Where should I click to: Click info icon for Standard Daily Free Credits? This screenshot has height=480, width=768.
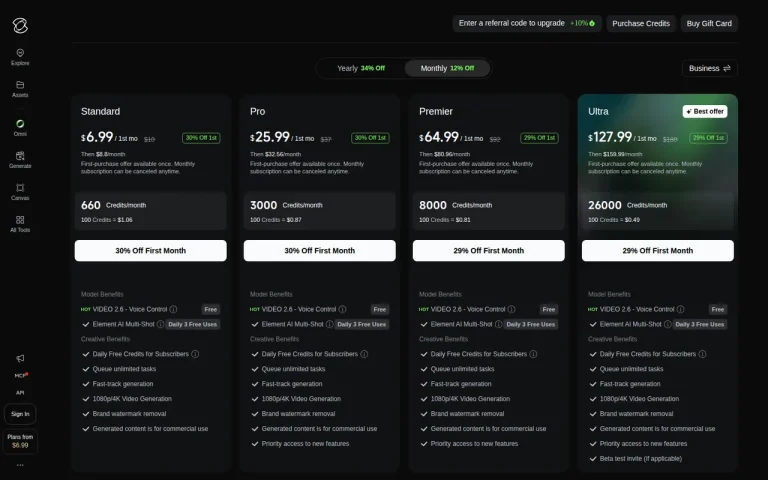195,354
